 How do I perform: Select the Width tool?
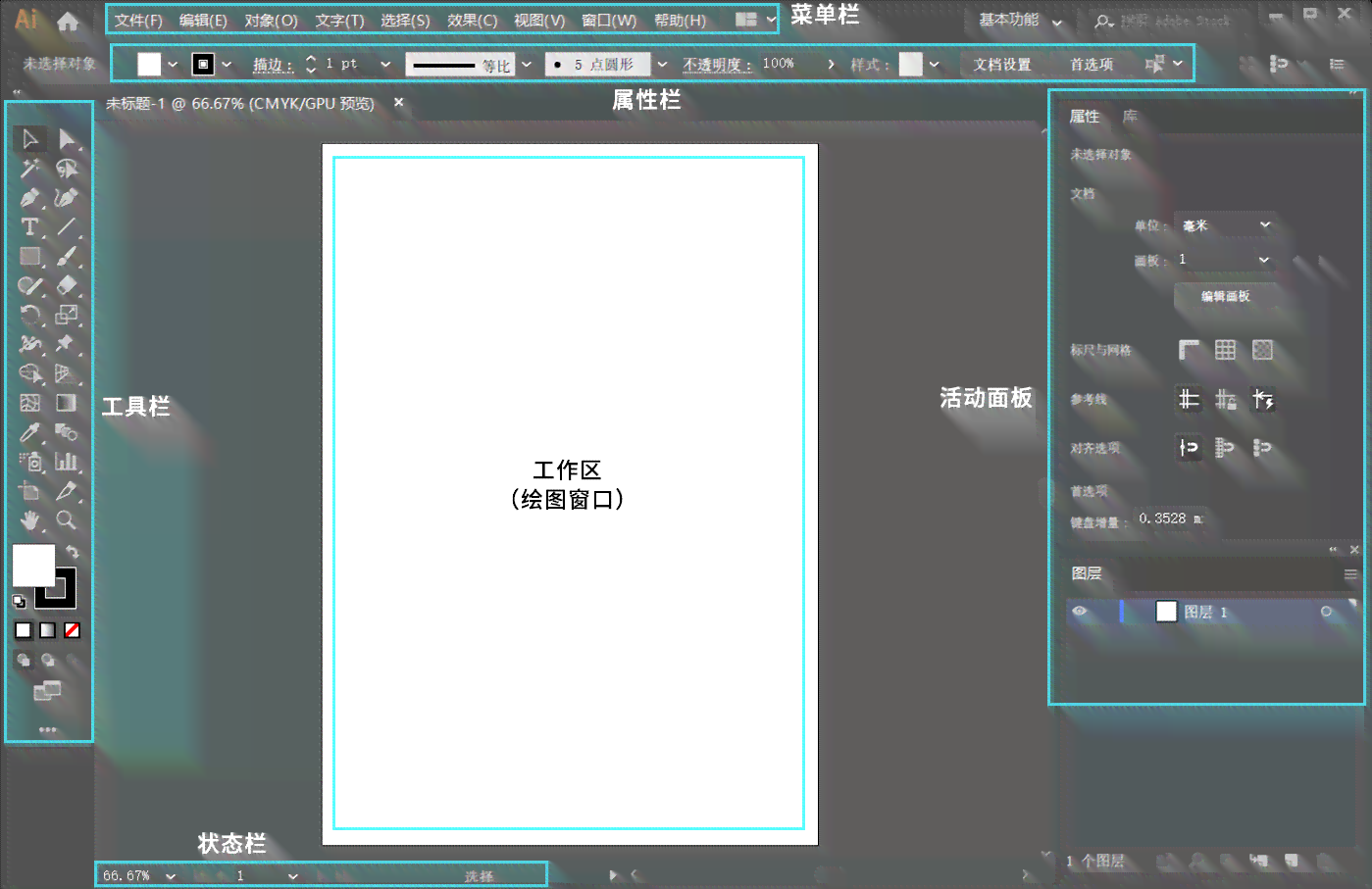click(x=30, y=344)
